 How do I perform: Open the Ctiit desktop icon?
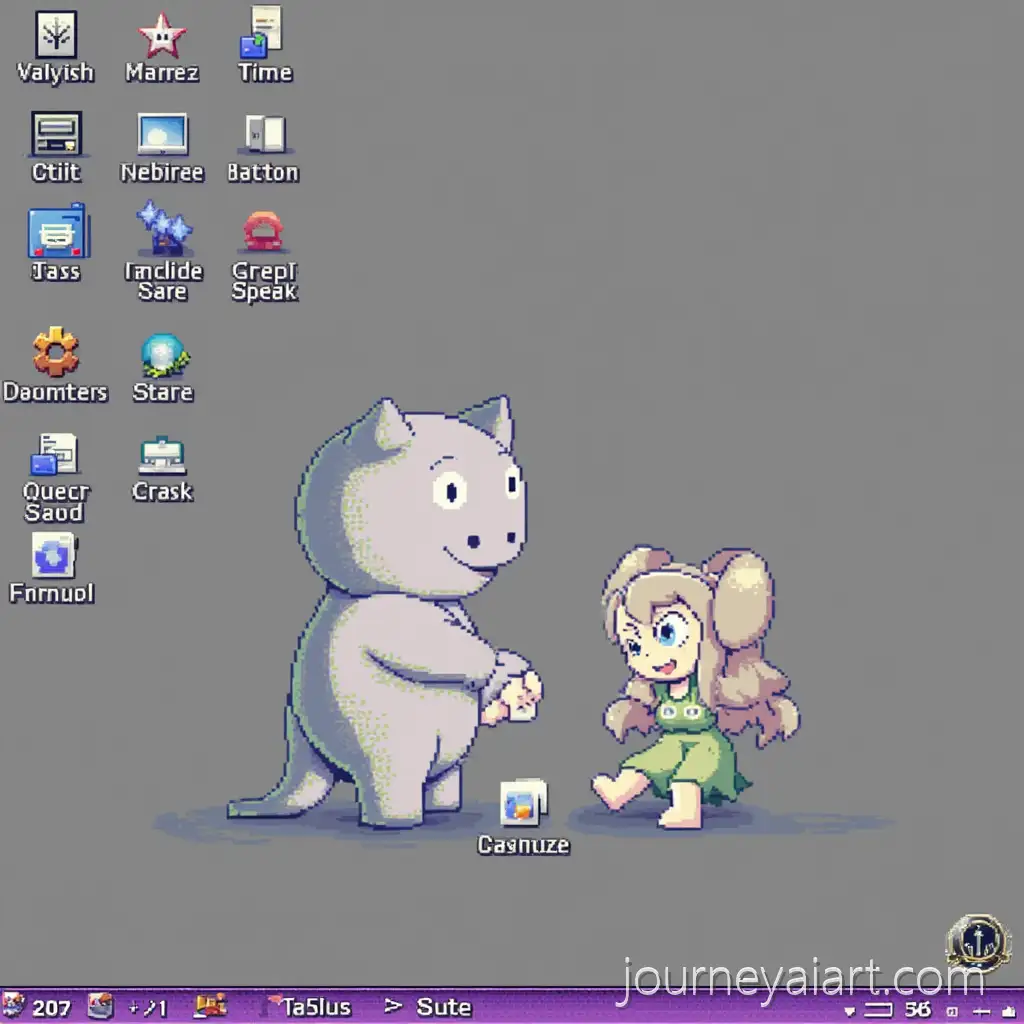56,135
